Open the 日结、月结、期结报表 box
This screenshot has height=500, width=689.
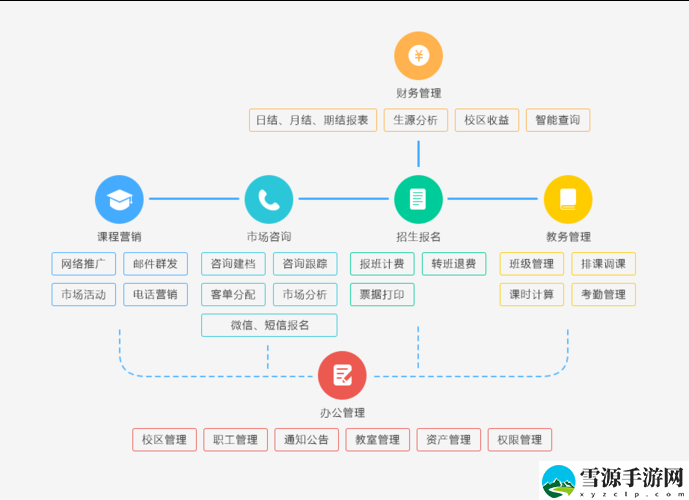(313, 120)
